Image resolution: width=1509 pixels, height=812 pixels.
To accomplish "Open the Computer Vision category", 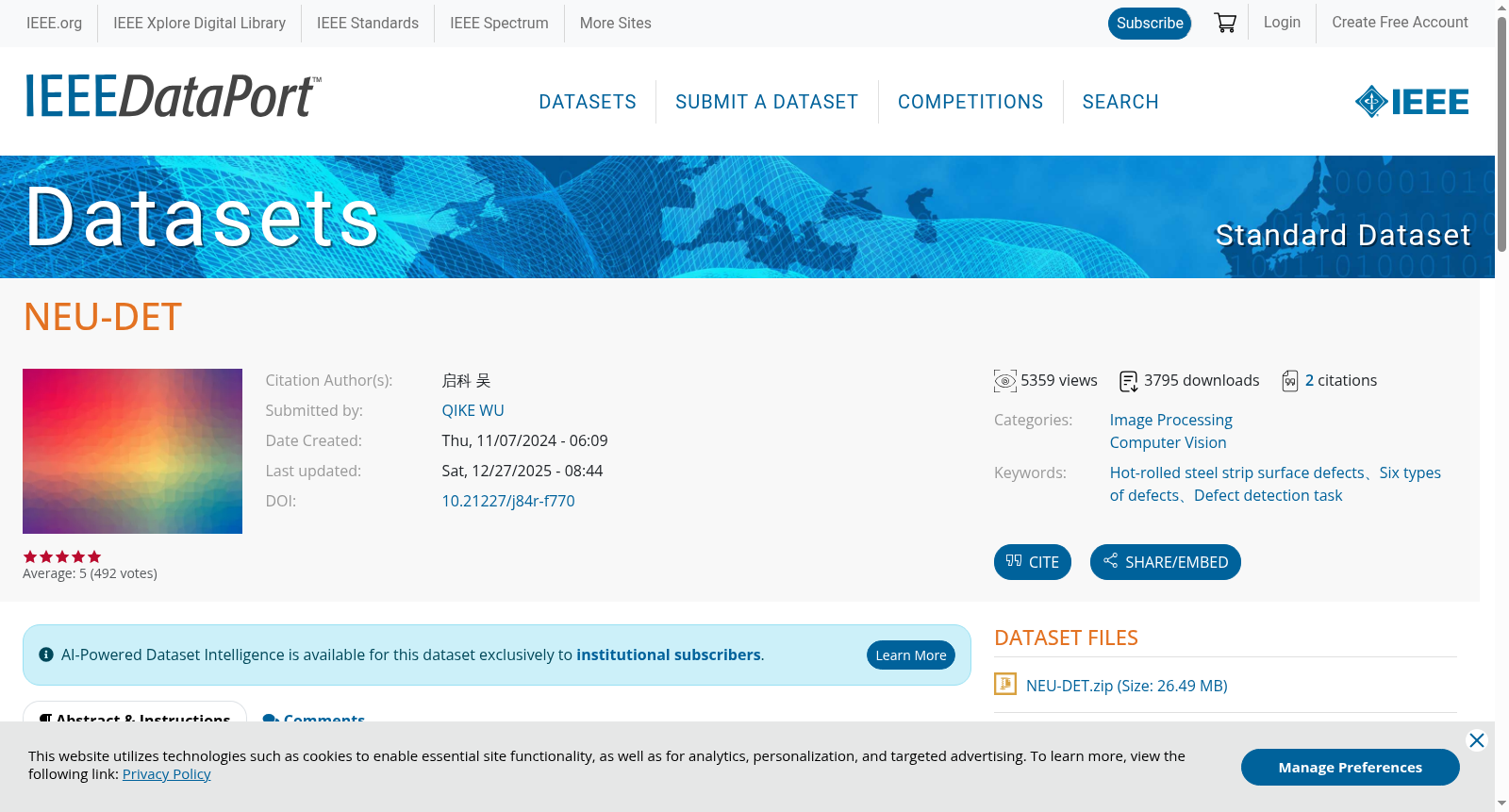I will coord(1168,442).
